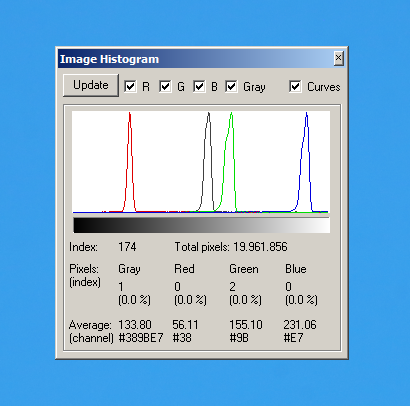
Task: Disable the B channel checkbox
Action: pyautogui.click(x=199, y=87)
